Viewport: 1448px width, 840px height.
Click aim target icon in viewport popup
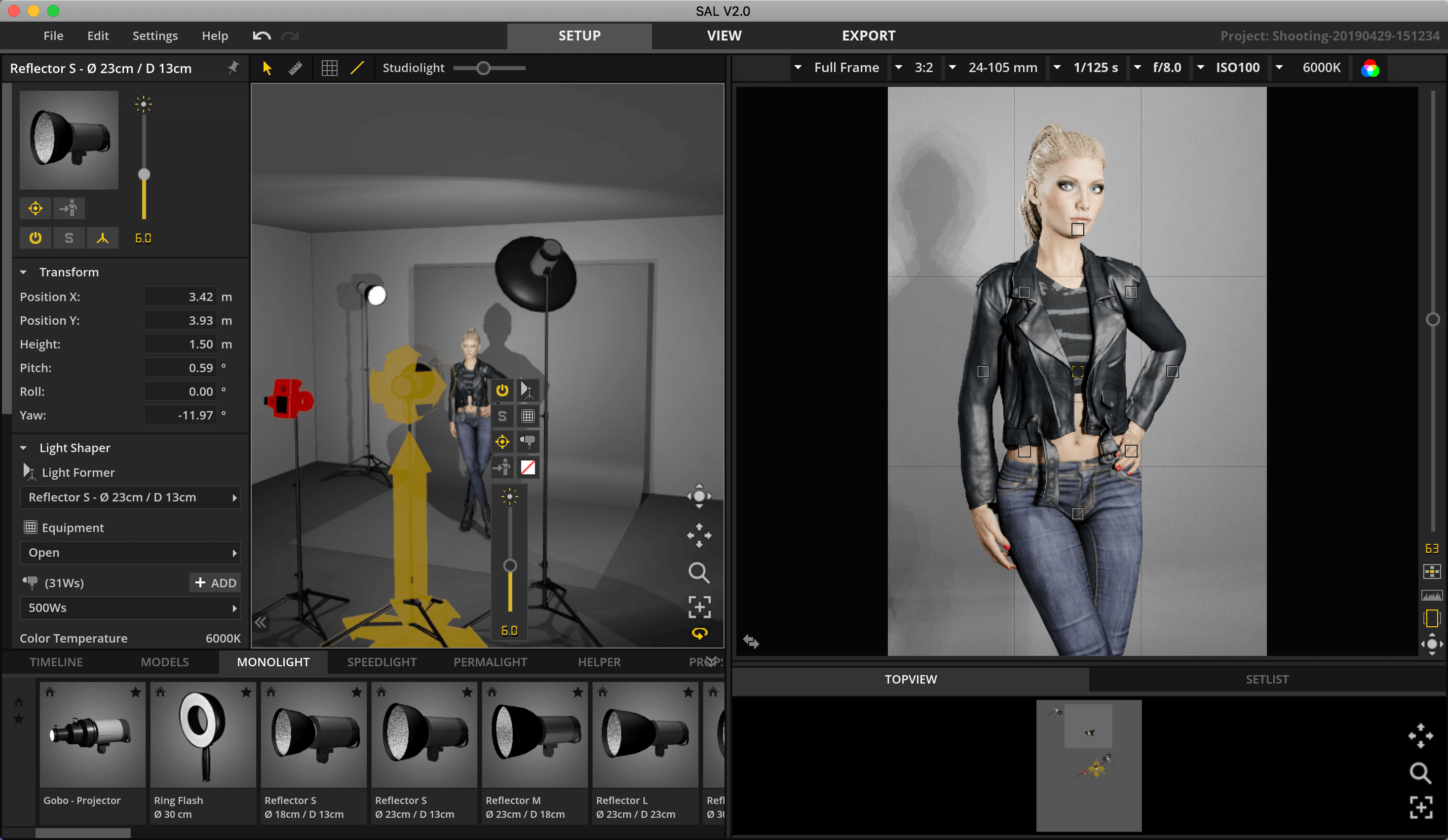click(x=502, y=442)
